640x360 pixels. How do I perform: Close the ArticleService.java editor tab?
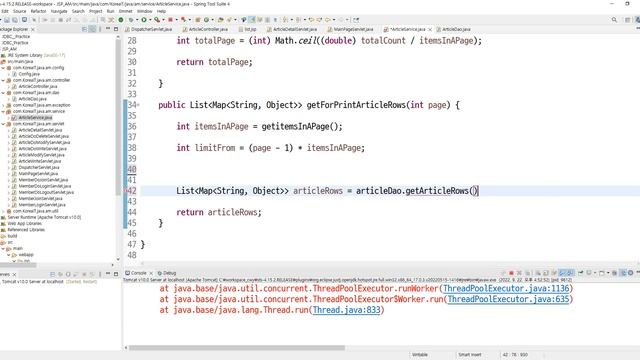pyautogui.click(x=430, y=29)
